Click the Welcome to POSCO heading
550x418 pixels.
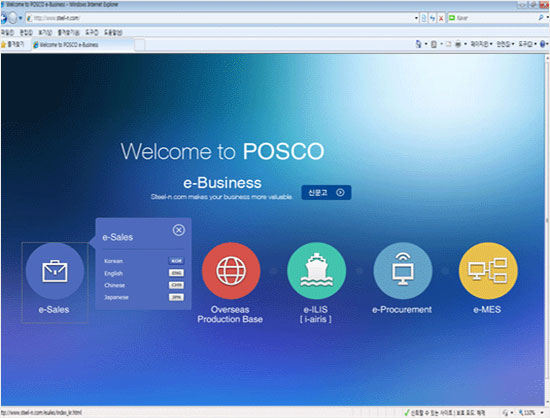[x=222, y=151]
